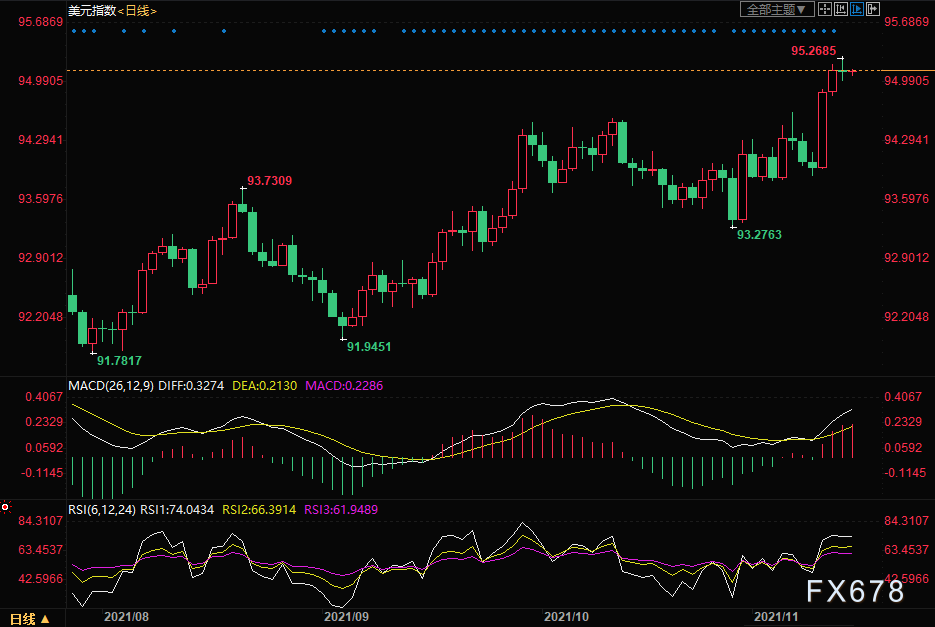Screen dimensions: 935x627
Task: Click the 2021/11 date label
Action: [776, 616]
